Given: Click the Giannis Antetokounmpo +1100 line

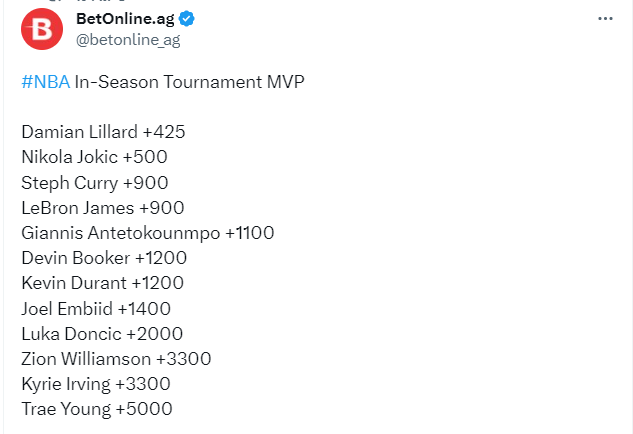Looking at the screenshot, I should point(147,233).
